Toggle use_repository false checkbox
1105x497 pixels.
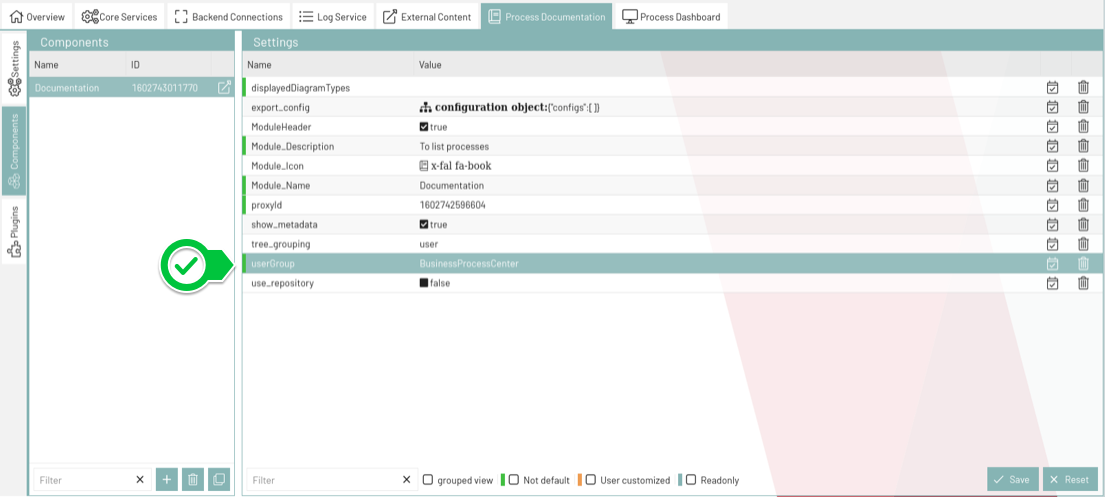pos(424,283)
